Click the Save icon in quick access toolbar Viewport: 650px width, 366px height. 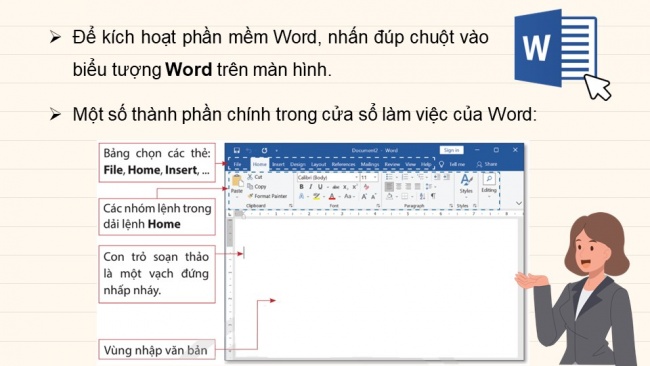pos(237,150)
